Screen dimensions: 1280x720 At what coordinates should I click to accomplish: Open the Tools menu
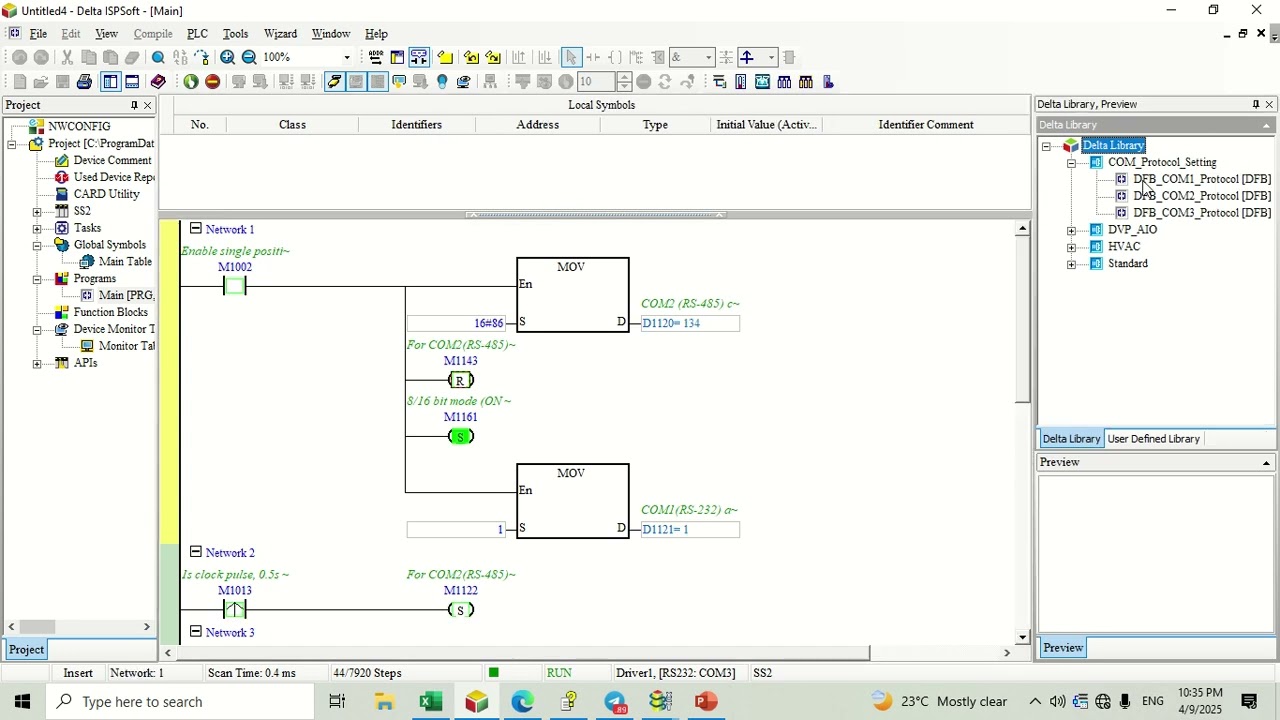[235, 33]
